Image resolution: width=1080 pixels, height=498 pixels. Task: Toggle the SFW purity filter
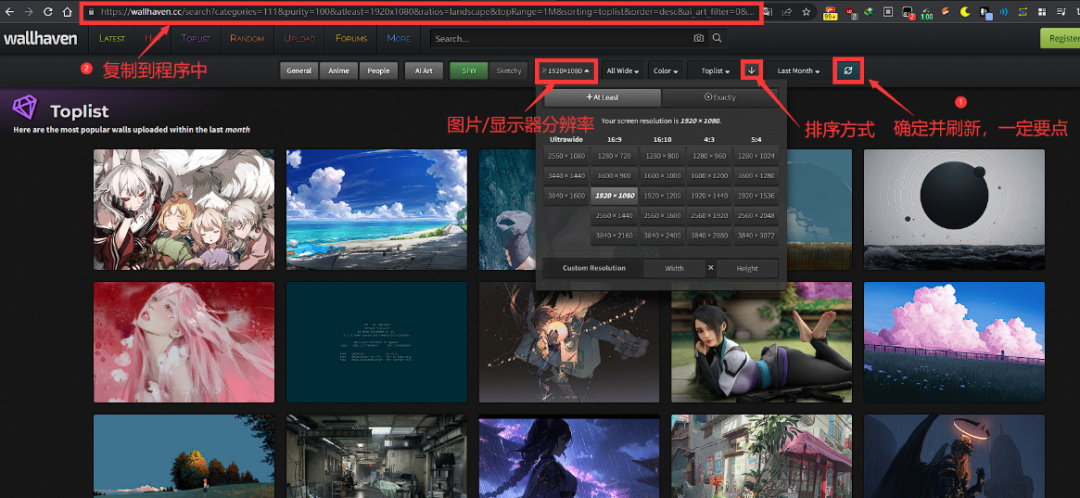(x=469, y=71)
